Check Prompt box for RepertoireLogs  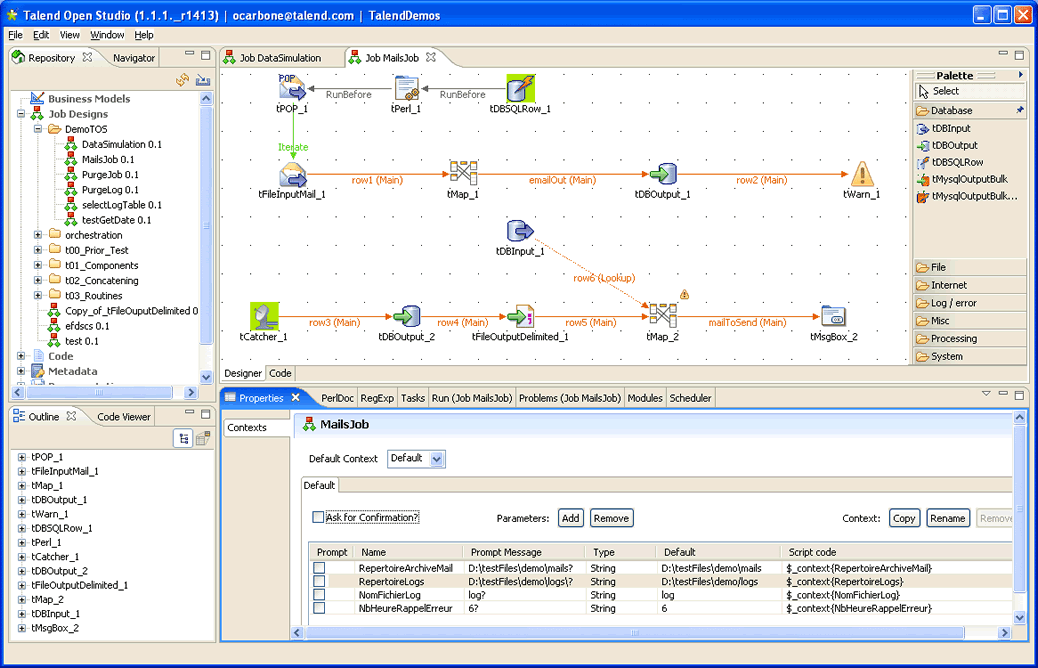[320, 581]
